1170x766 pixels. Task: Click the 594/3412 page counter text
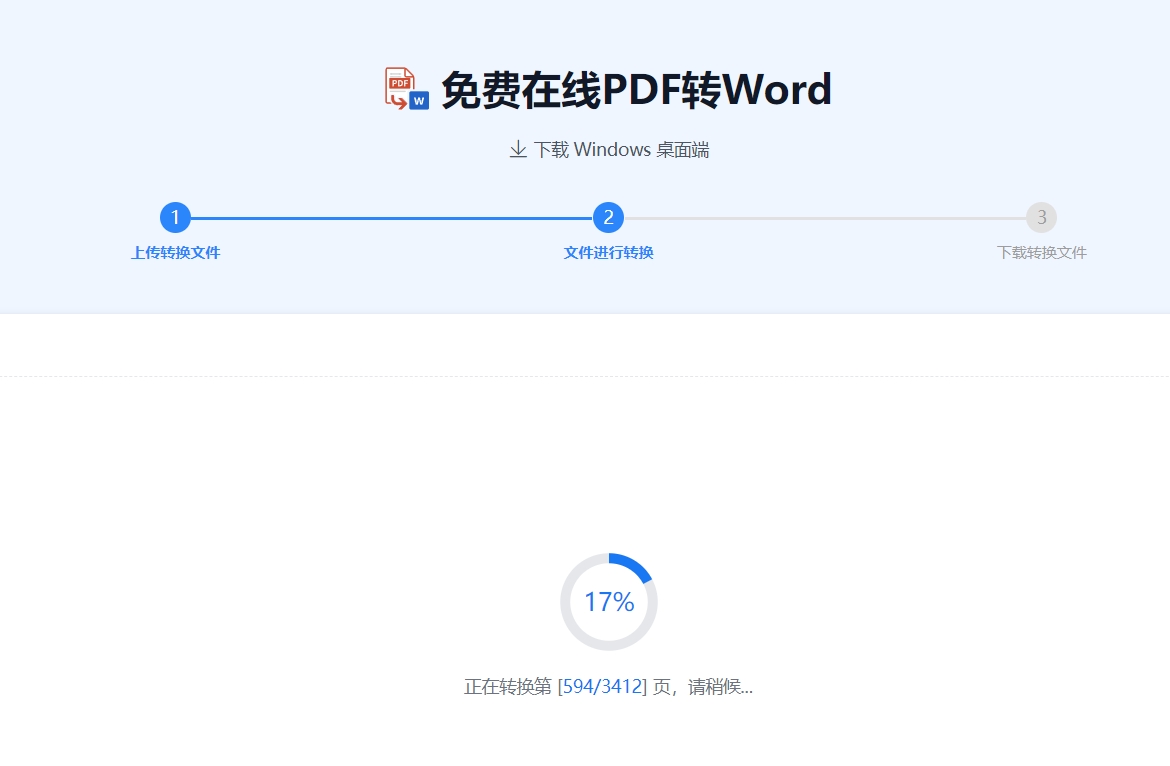click(x=602, y=686)
